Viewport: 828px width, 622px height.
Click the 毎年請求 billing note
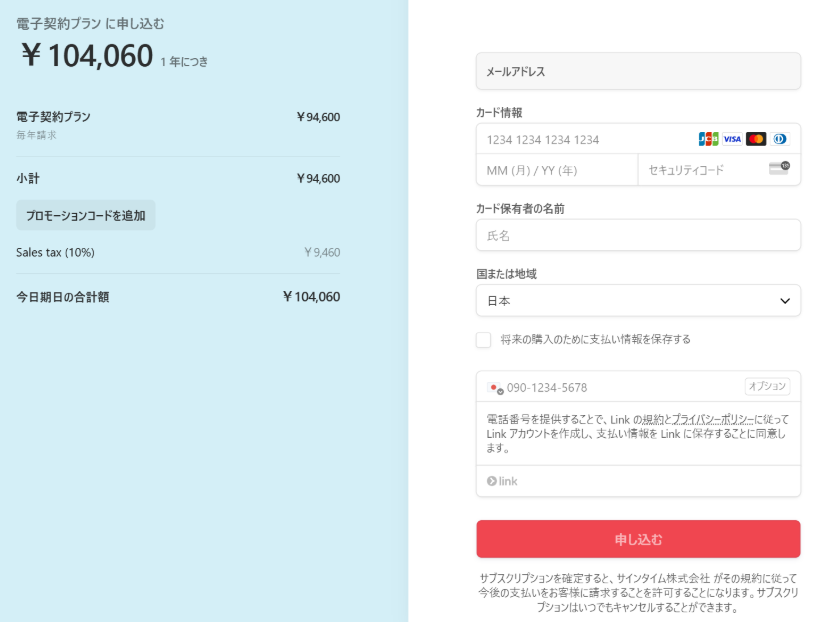36,135
